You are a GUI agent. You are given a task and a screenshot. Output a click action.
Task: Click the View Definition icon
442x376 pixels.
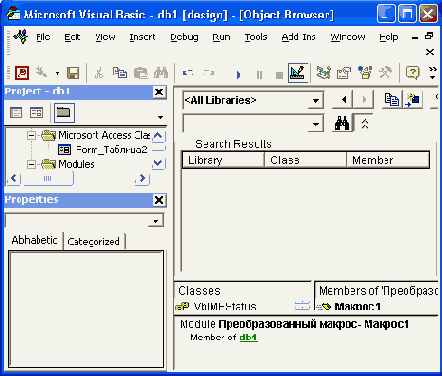tap(413, 99)
